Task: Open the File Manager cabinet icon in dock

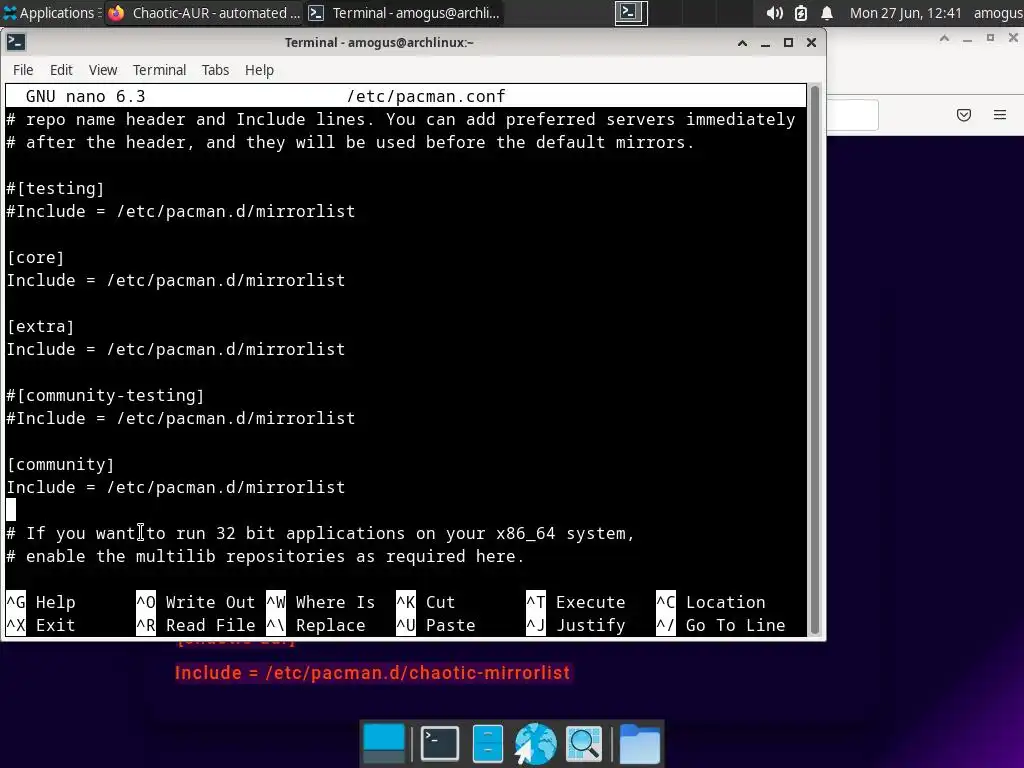Action: click(487, 743)
